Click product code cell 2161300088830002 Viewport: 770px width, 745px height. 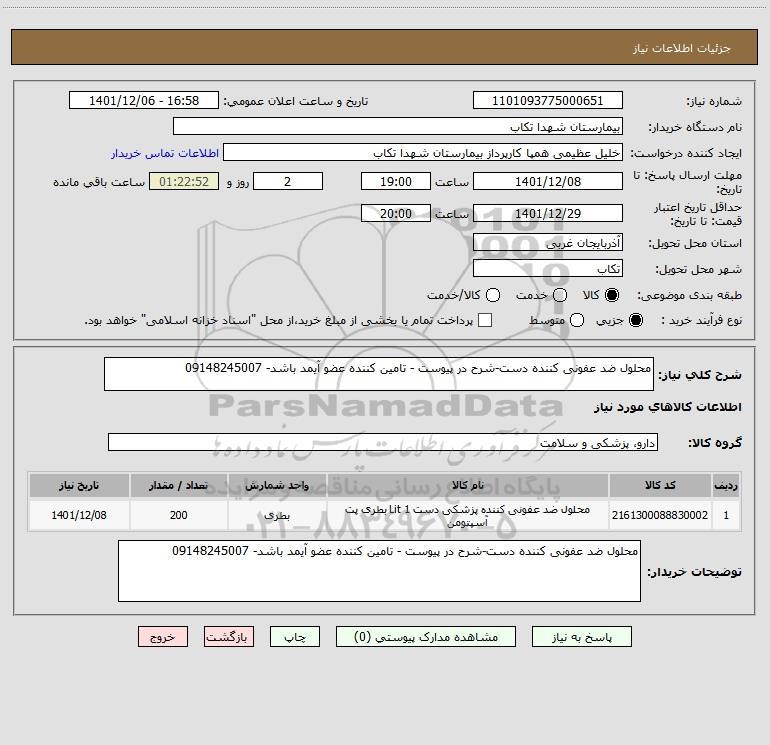pos(660,515)
